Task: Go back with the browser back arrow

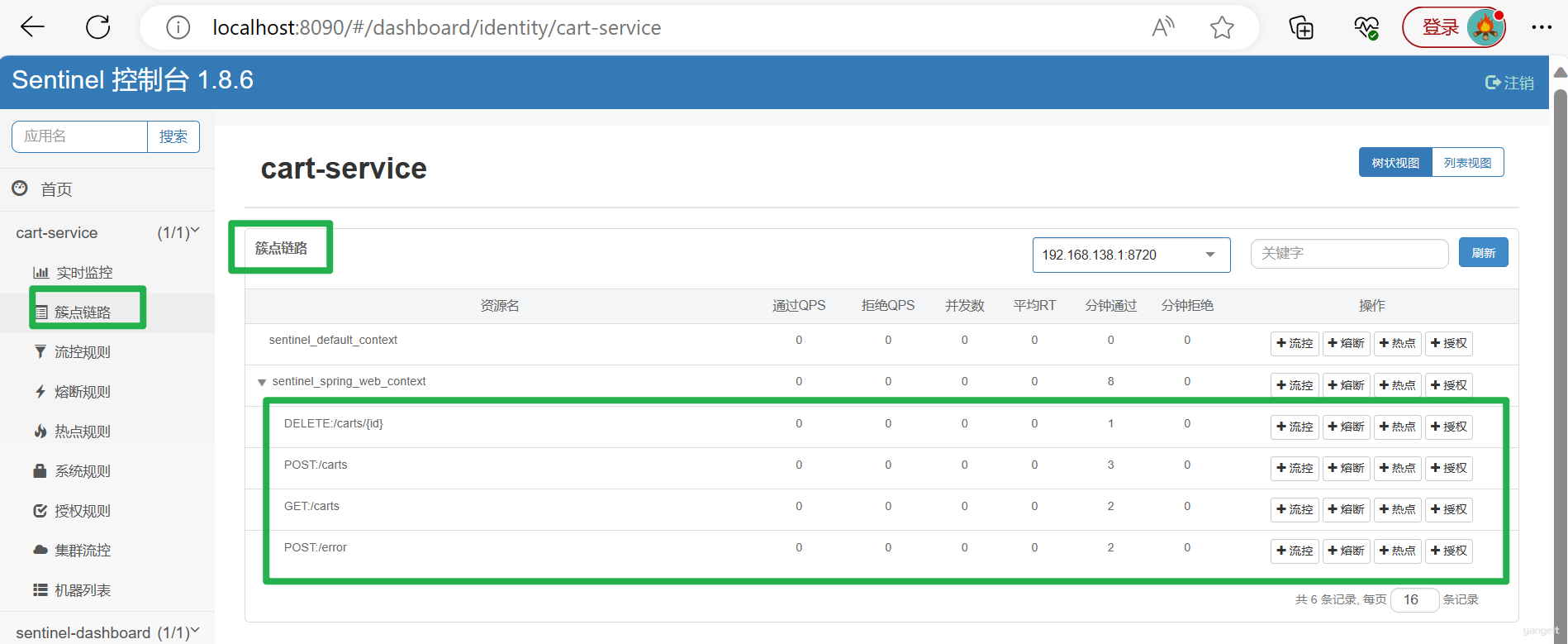Action: click(32, 27)
